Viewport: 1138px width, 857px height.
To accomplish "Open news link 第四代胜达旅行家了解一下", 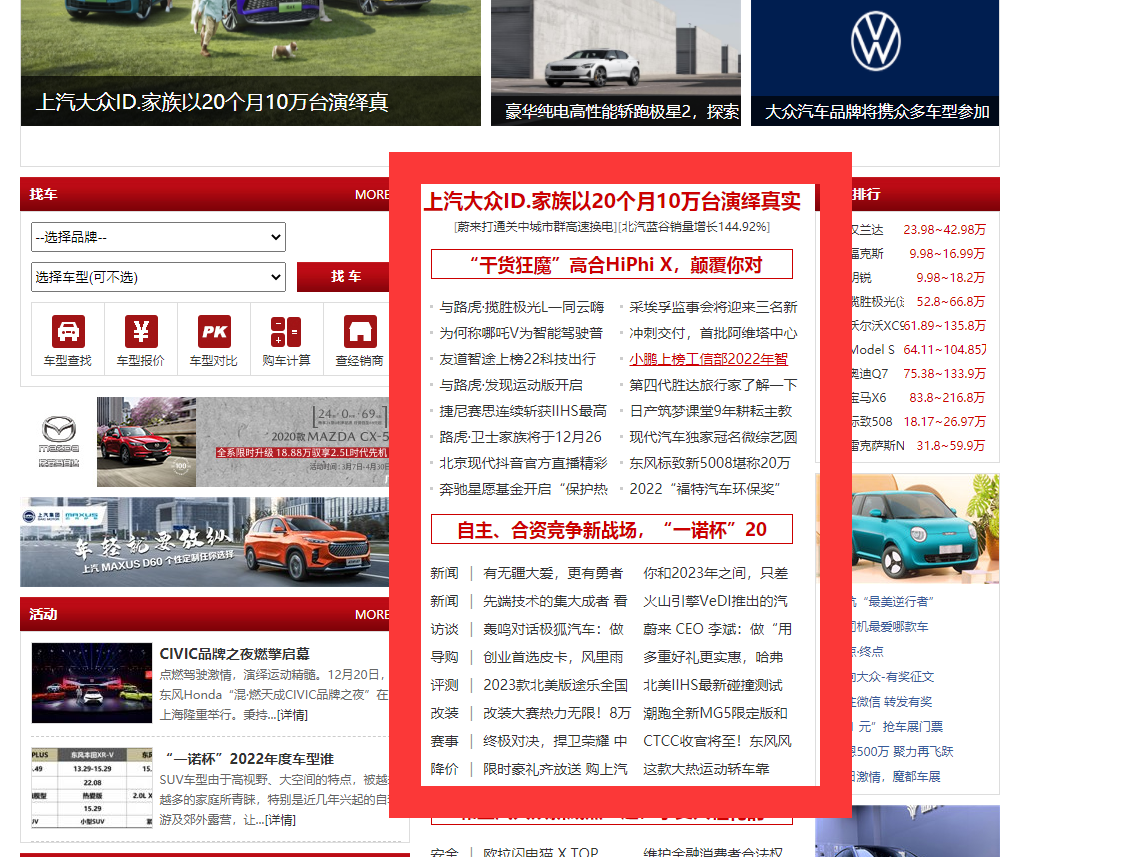I will pos(713,385).
